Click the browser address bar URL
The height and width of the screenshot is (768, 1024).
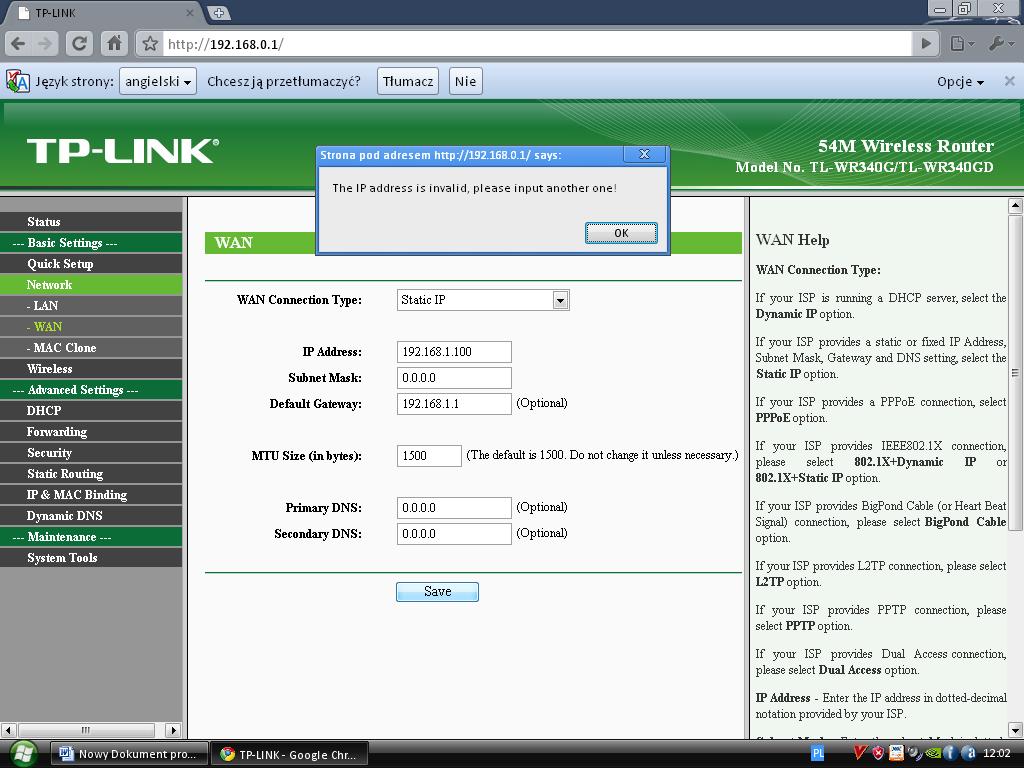click(536, 44)
